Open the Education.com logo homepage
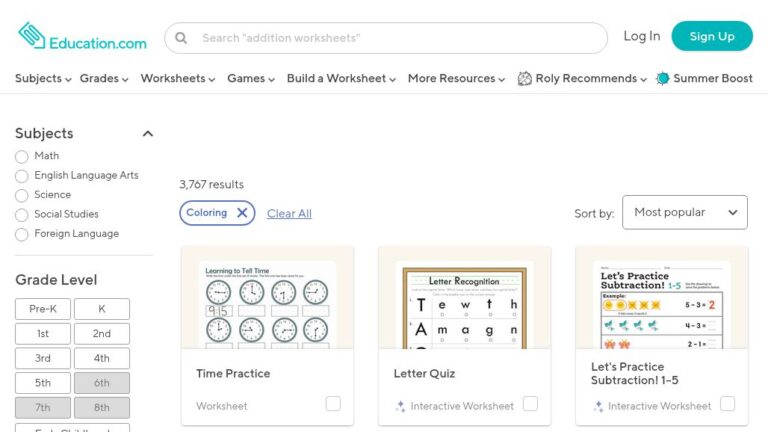 coord(82,36)
